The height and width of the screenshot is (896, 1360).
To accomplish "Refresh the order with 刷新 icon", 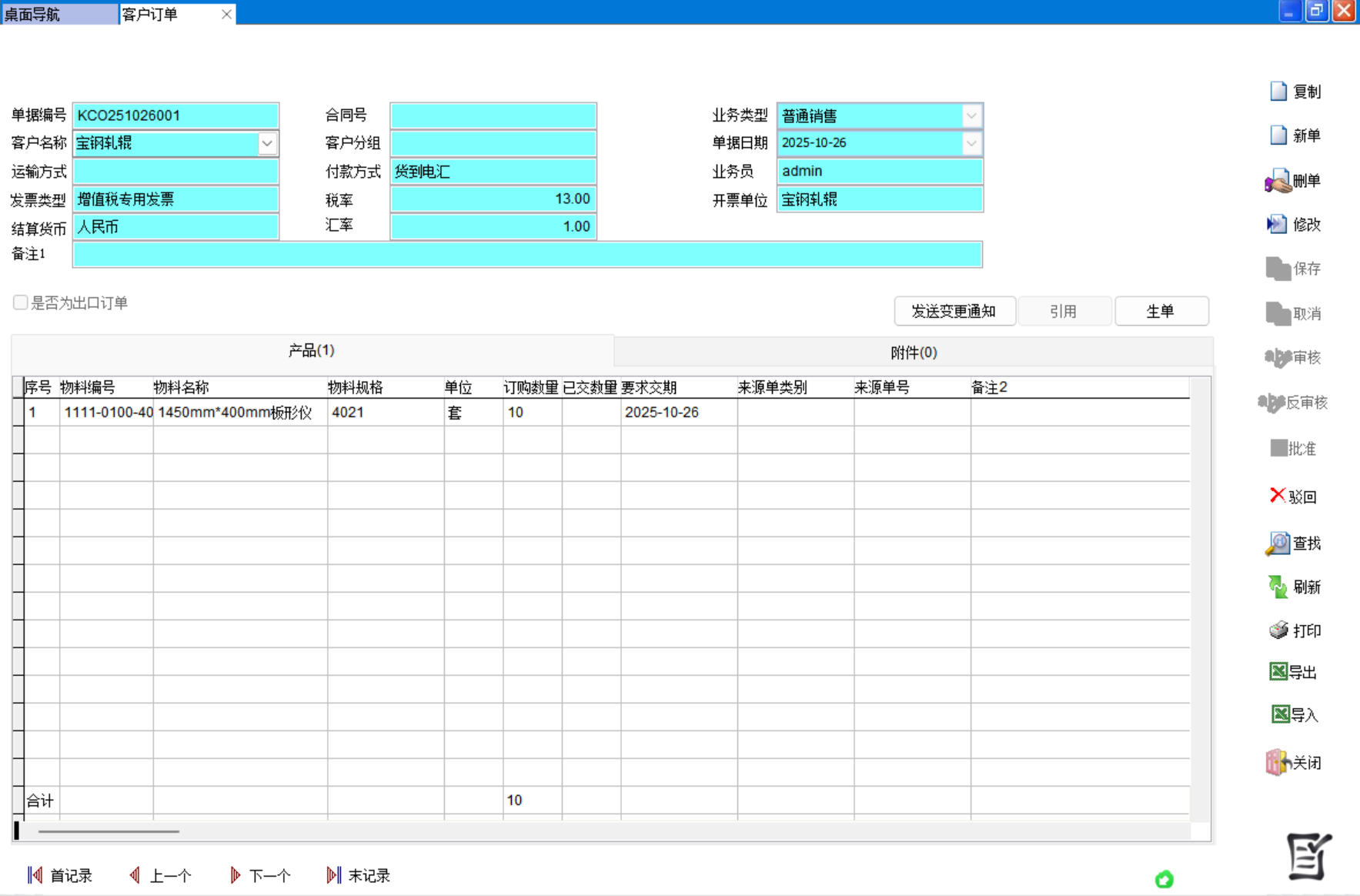I will (1278, 587).
